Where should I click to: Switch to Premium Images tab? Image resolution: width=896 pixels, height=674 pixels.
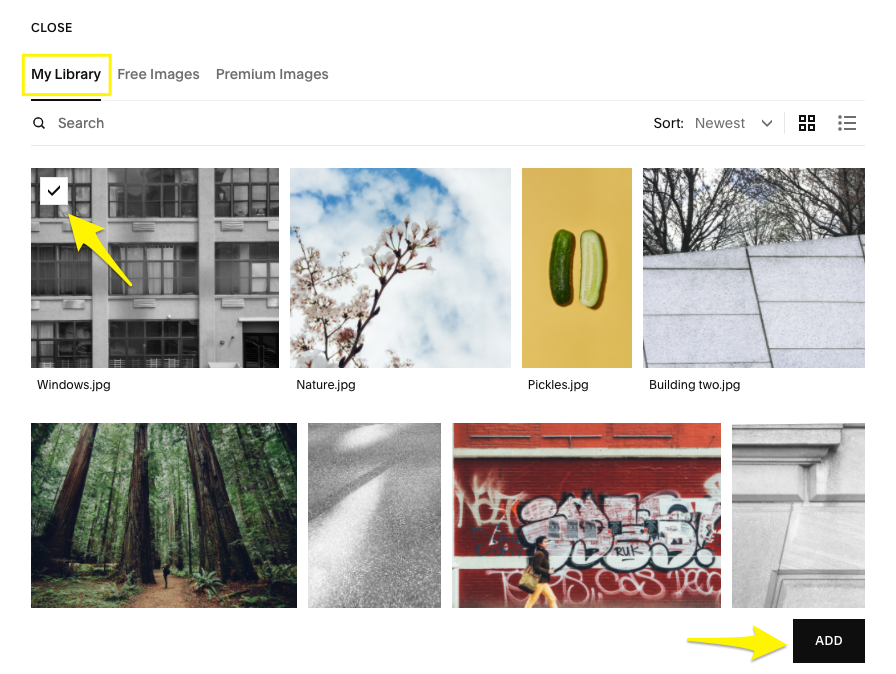coord(272,74)
